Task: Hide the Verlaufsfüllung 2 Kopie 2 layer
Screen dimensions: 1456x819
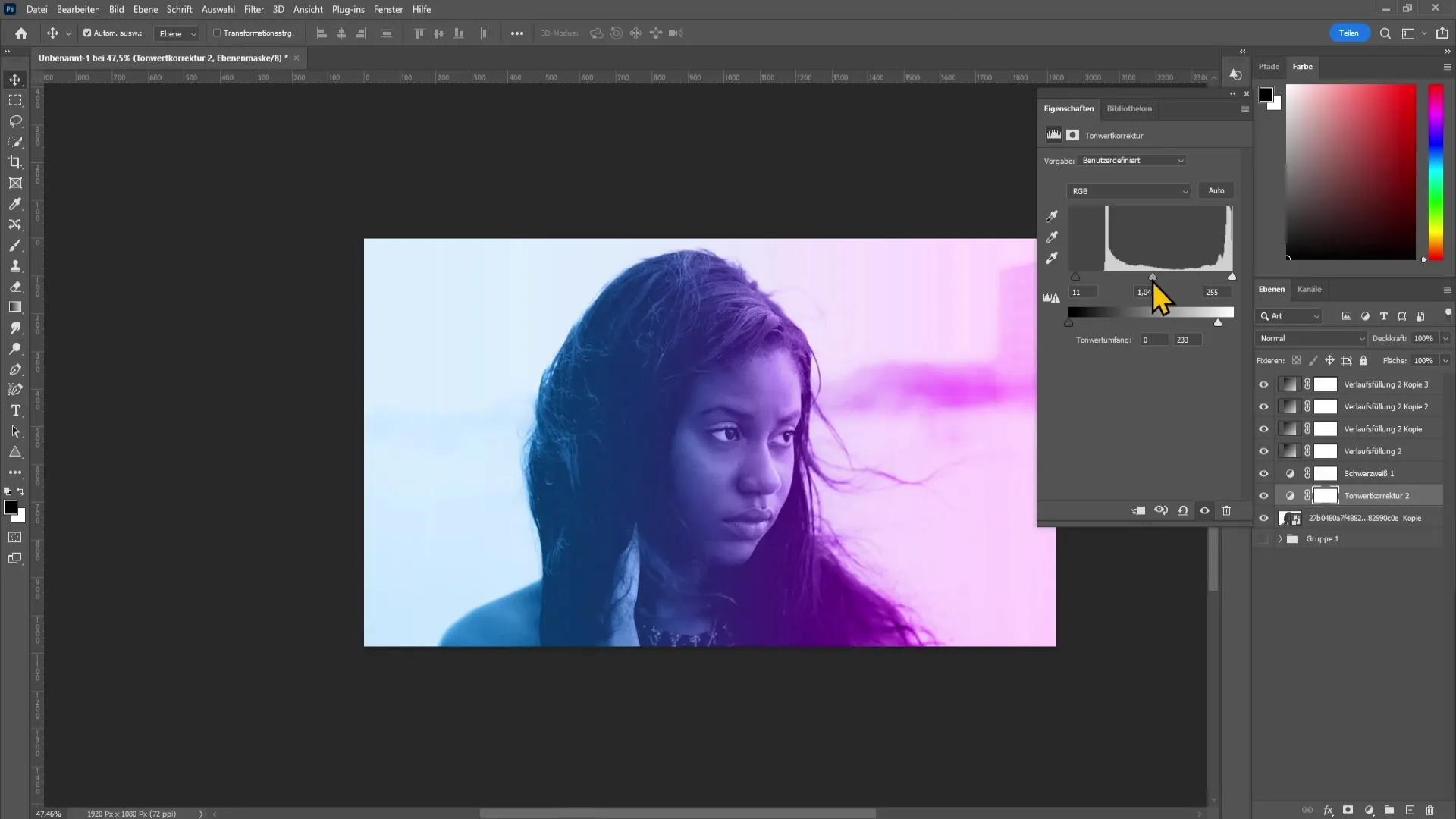Action: (1263, 407)
